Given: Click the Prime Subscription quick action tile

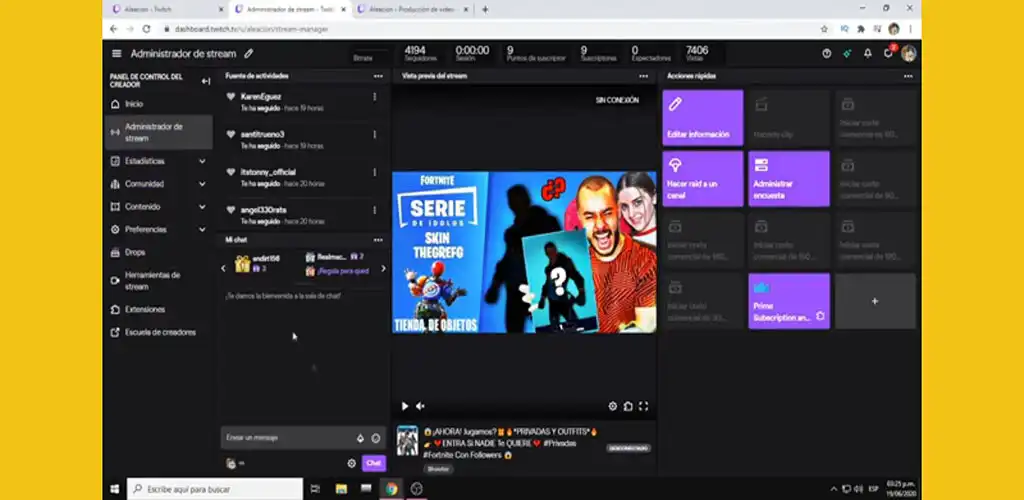Looking at the screenshot, I should 789,301.
